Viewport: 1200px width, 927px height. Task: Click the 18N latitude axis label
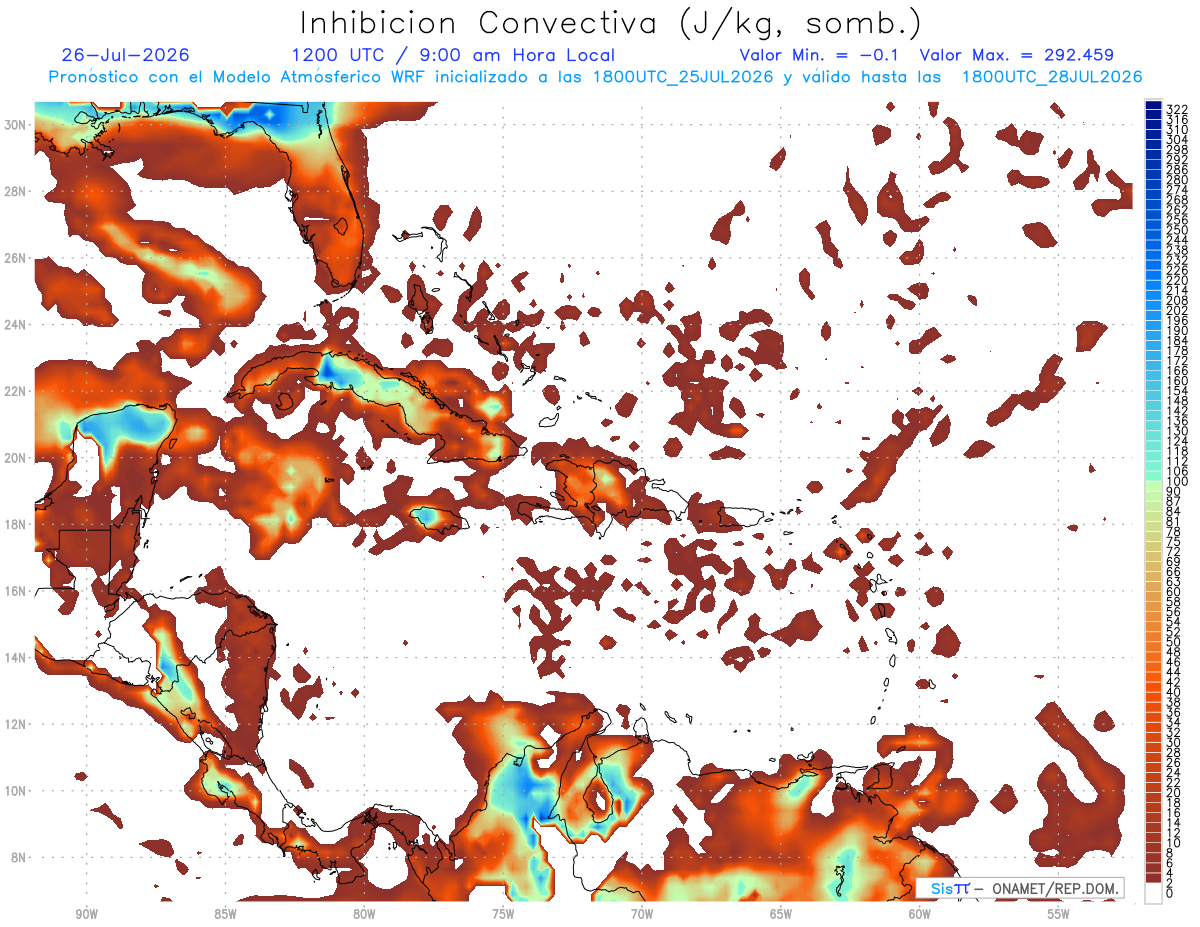point(17,524)
